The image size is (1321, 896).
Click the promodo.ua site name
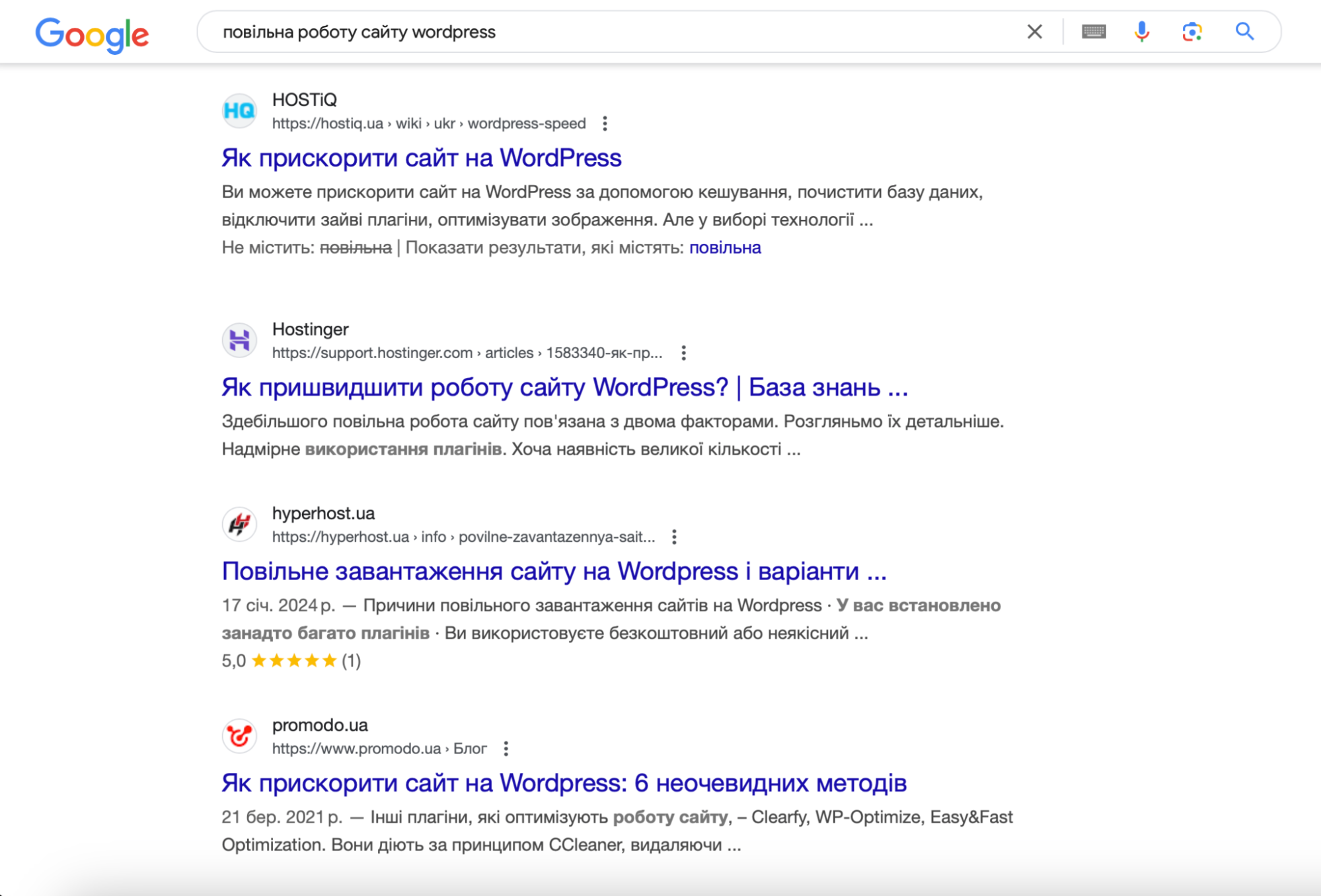320,725
